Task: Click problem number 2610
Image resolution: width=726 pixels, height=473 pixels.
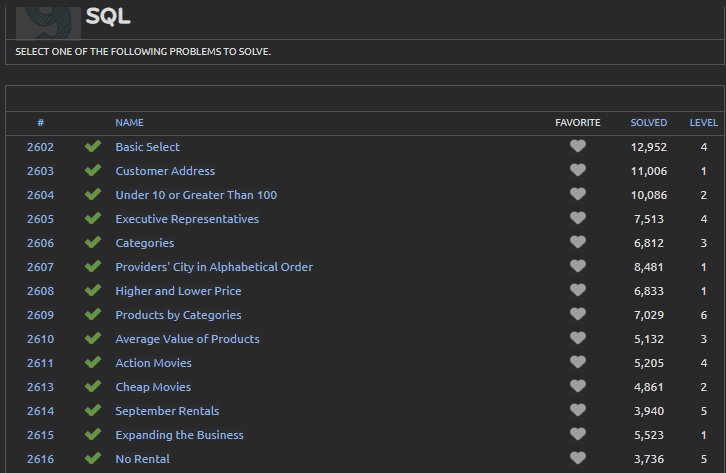Action: click(x=40, y=339)
